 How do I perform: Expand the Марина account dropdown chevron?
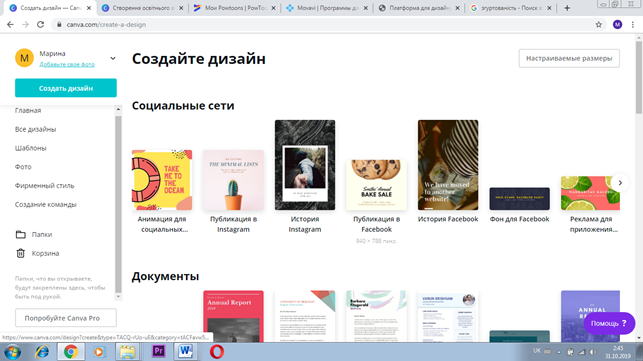[x=113, y=58]
